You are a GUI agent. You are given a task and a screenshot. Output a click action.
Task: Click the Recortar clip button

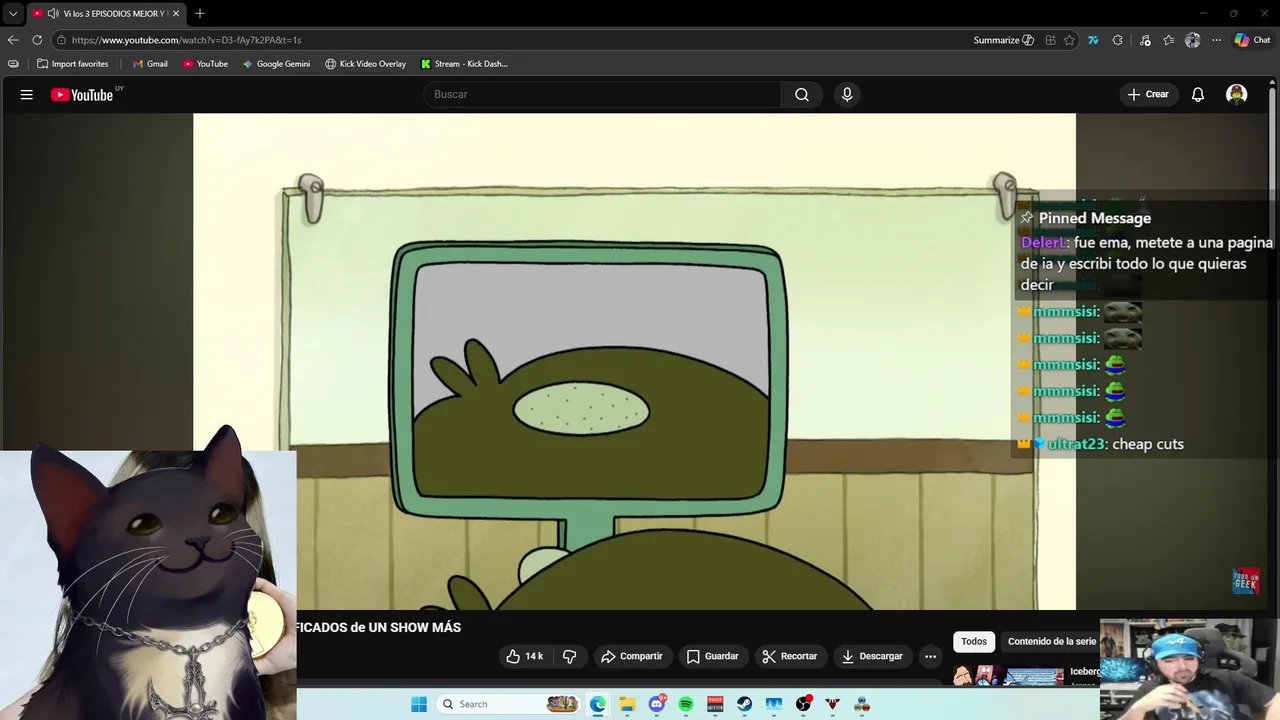[x=790, y=656]
